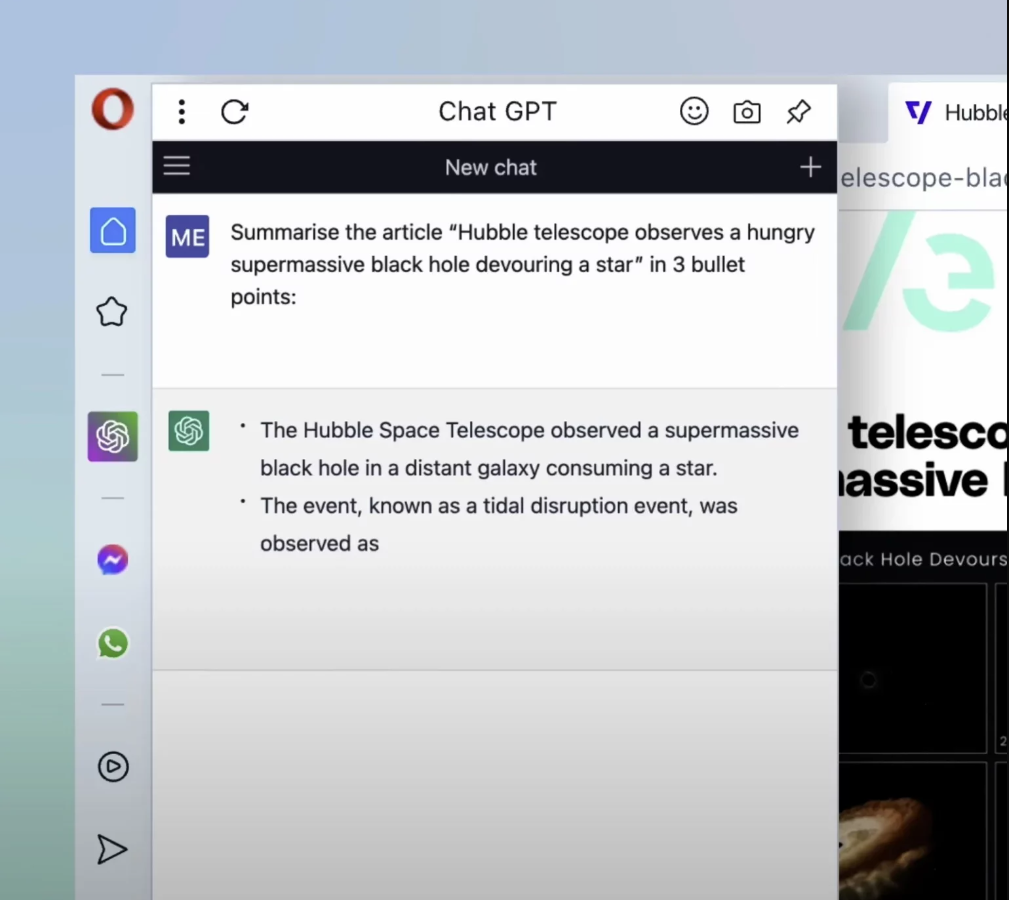Click the New chat header title
The height and width of the screenshot is (900, 1009).
point(490,168)
